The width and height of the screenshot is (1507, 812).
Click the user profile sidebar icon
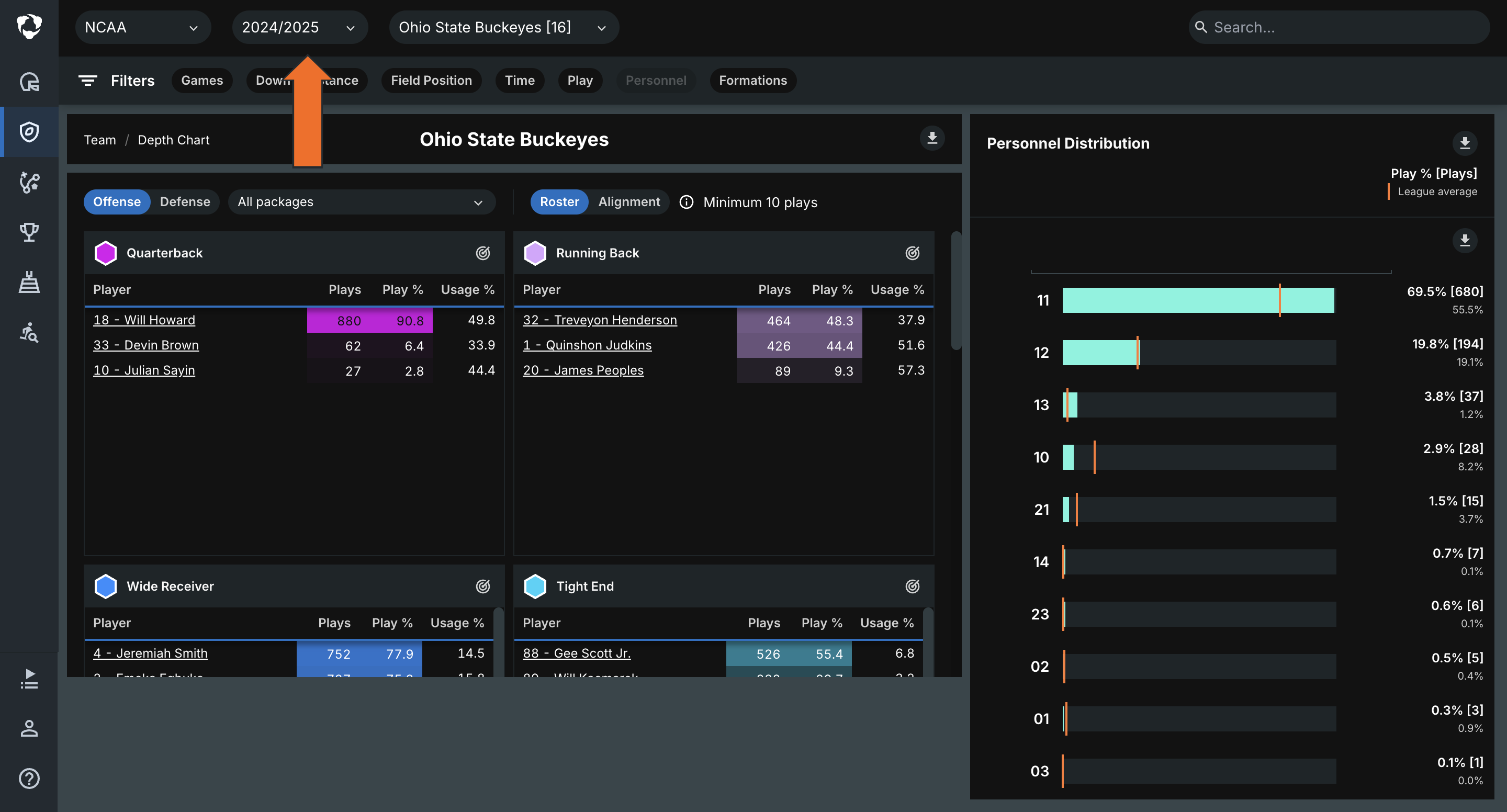(29, 728)
